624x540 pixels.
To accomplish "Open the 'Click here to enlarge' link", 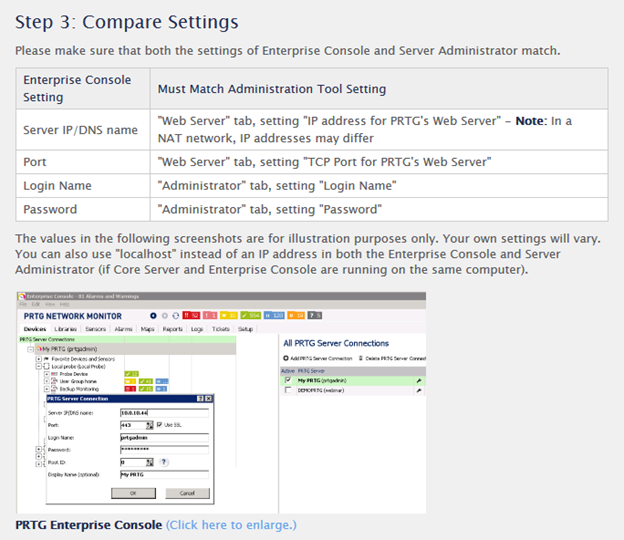I will click(231, 525).
